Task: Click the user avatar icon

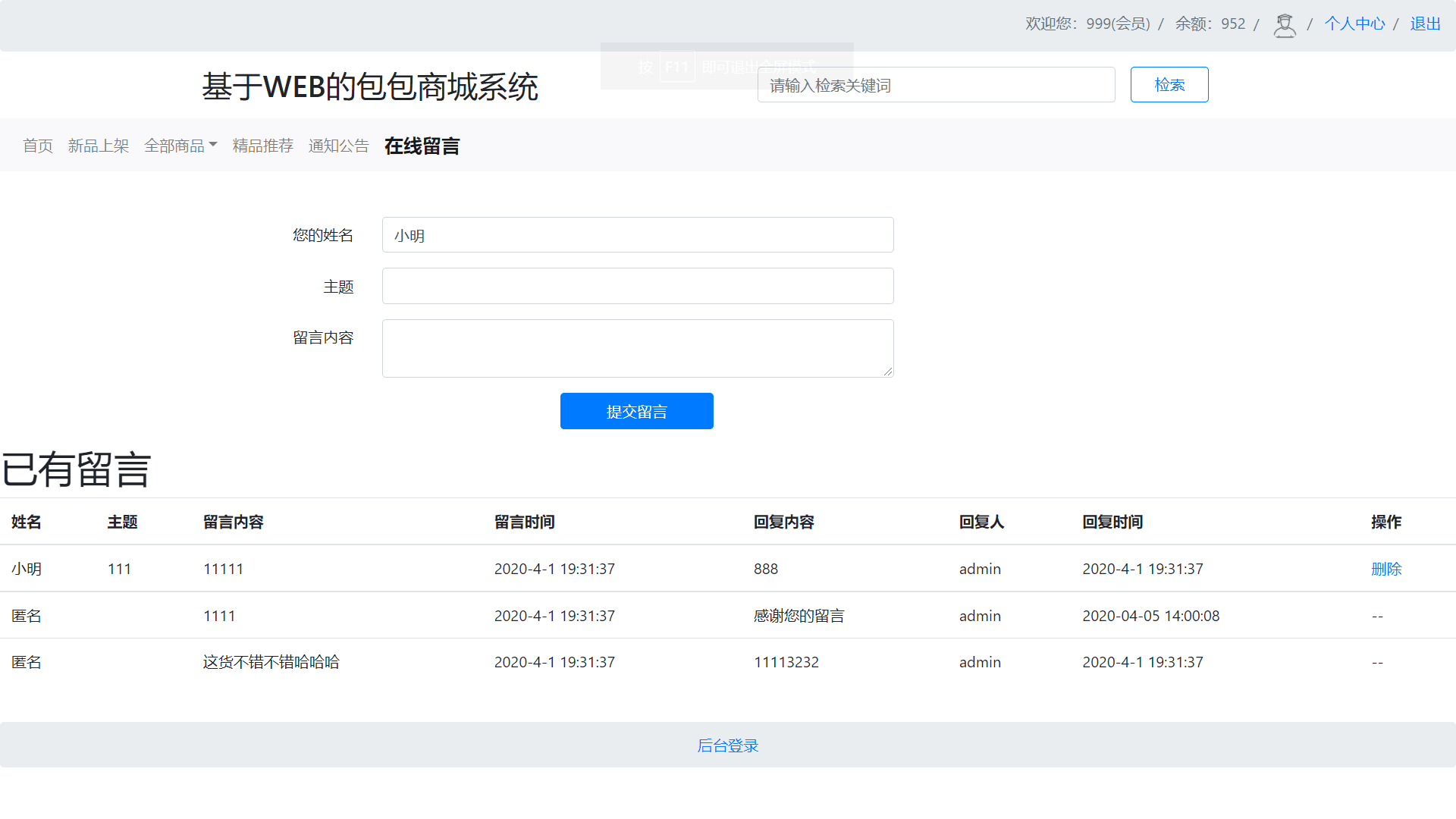Action: coord(1284,25)
